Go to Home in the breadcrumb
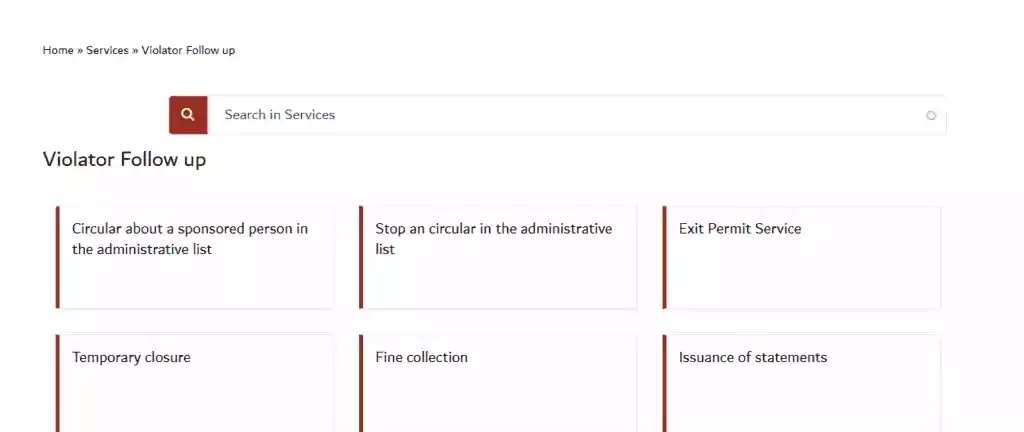The height and width of the screenshot is (432, 1024). point(58,50)
